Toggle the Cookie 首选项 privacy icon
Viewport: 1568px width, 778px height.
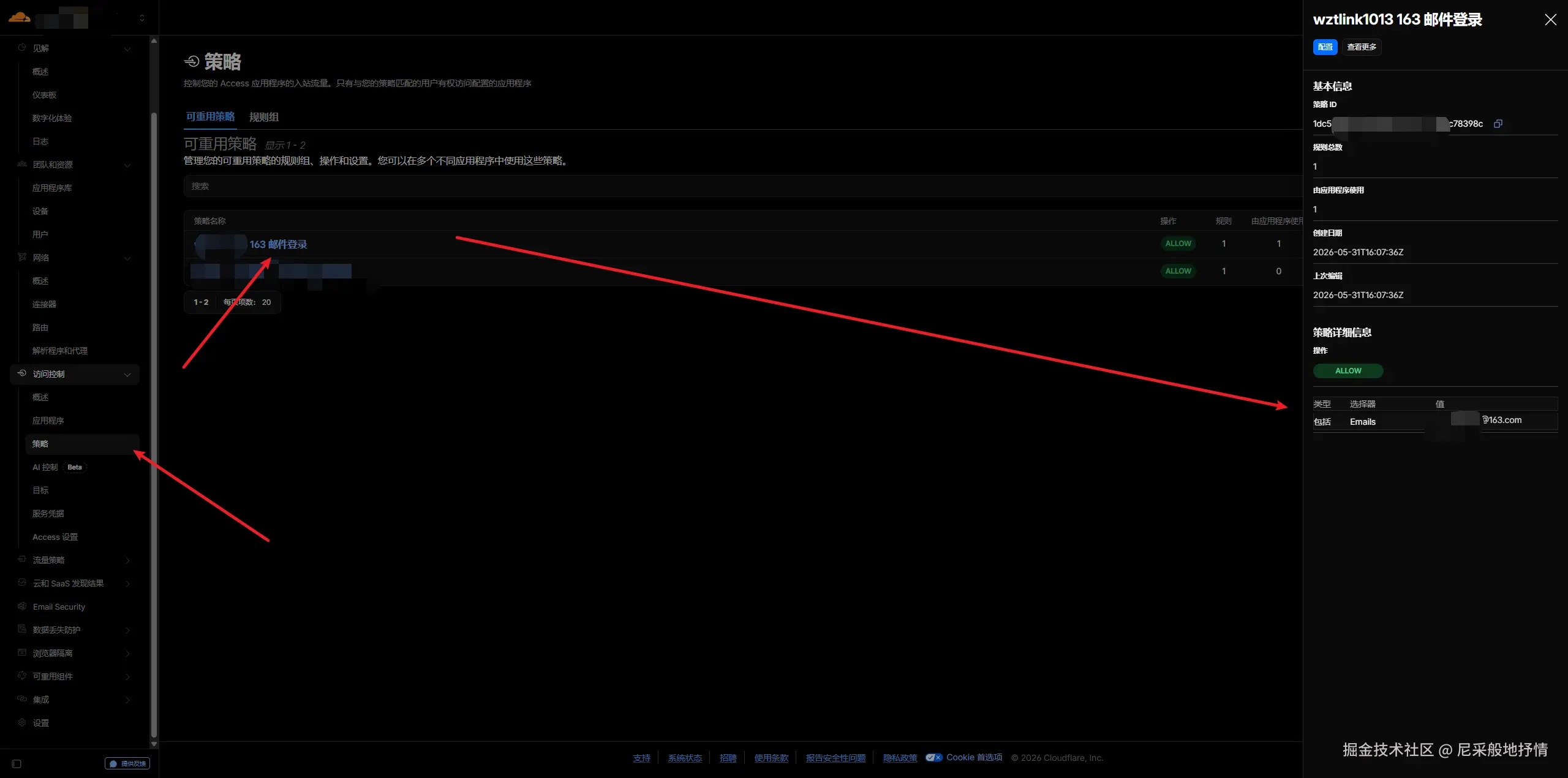click(x=934, y=757)
